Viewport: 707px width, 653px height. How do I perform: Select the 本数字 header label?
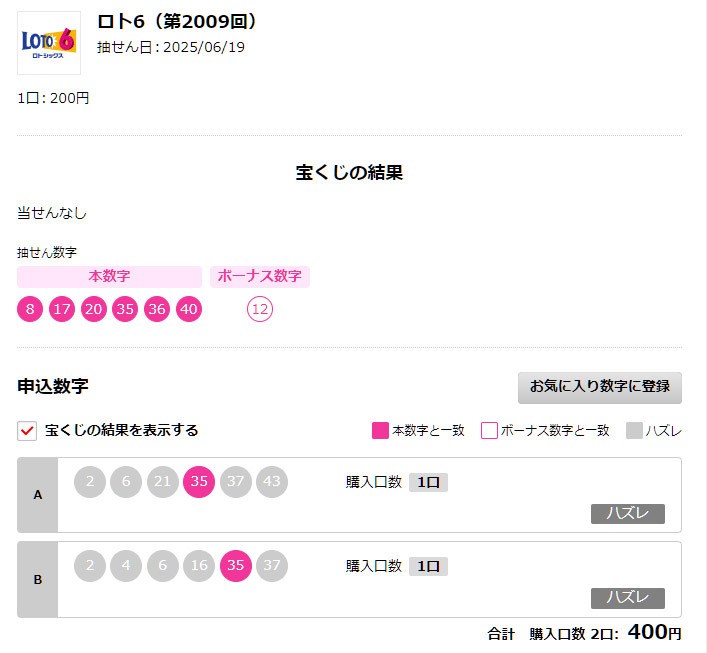(109, 276)
